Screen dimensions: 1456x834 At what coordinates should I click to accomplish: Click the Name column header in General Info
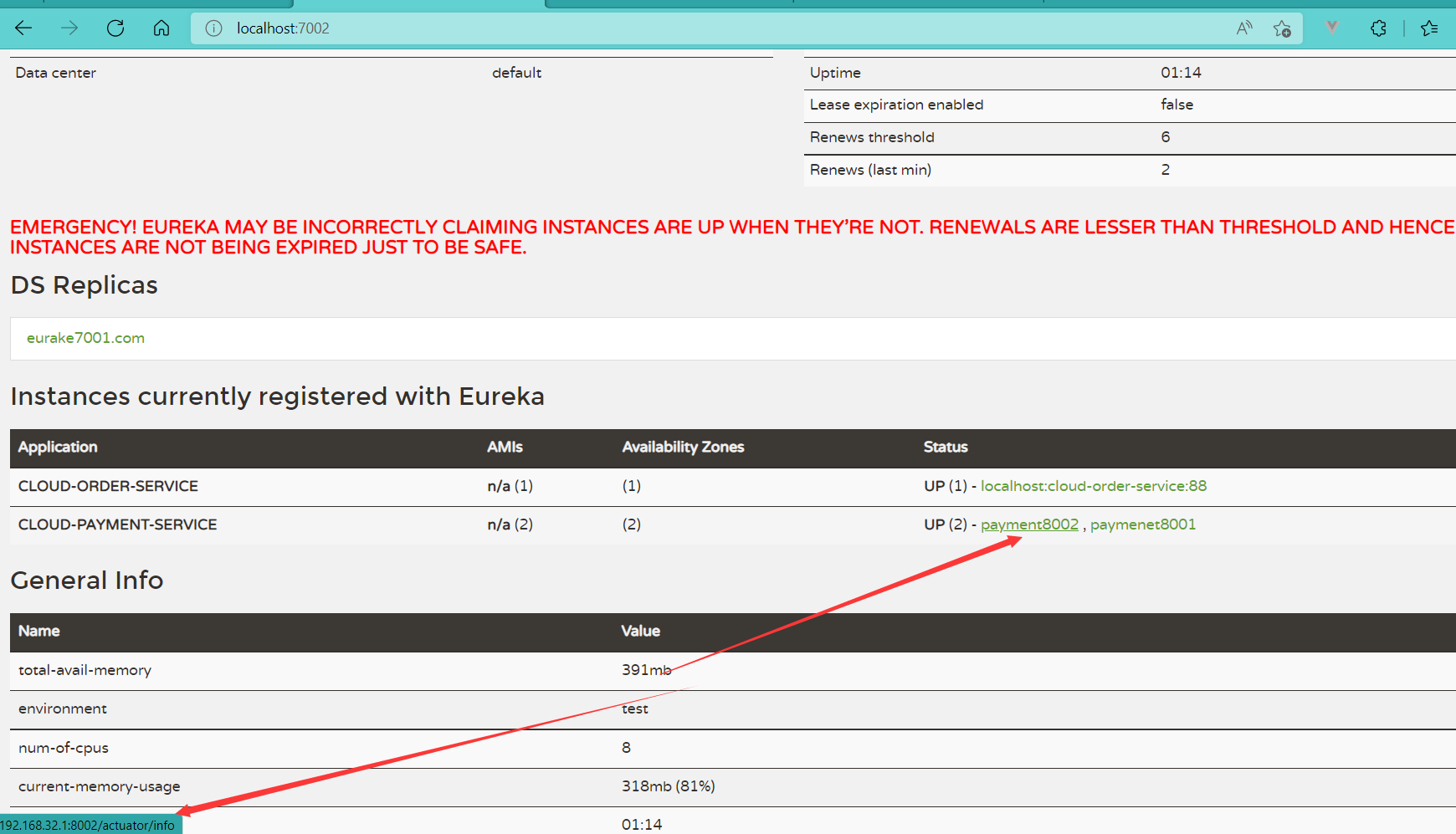(x=39, y=631)
